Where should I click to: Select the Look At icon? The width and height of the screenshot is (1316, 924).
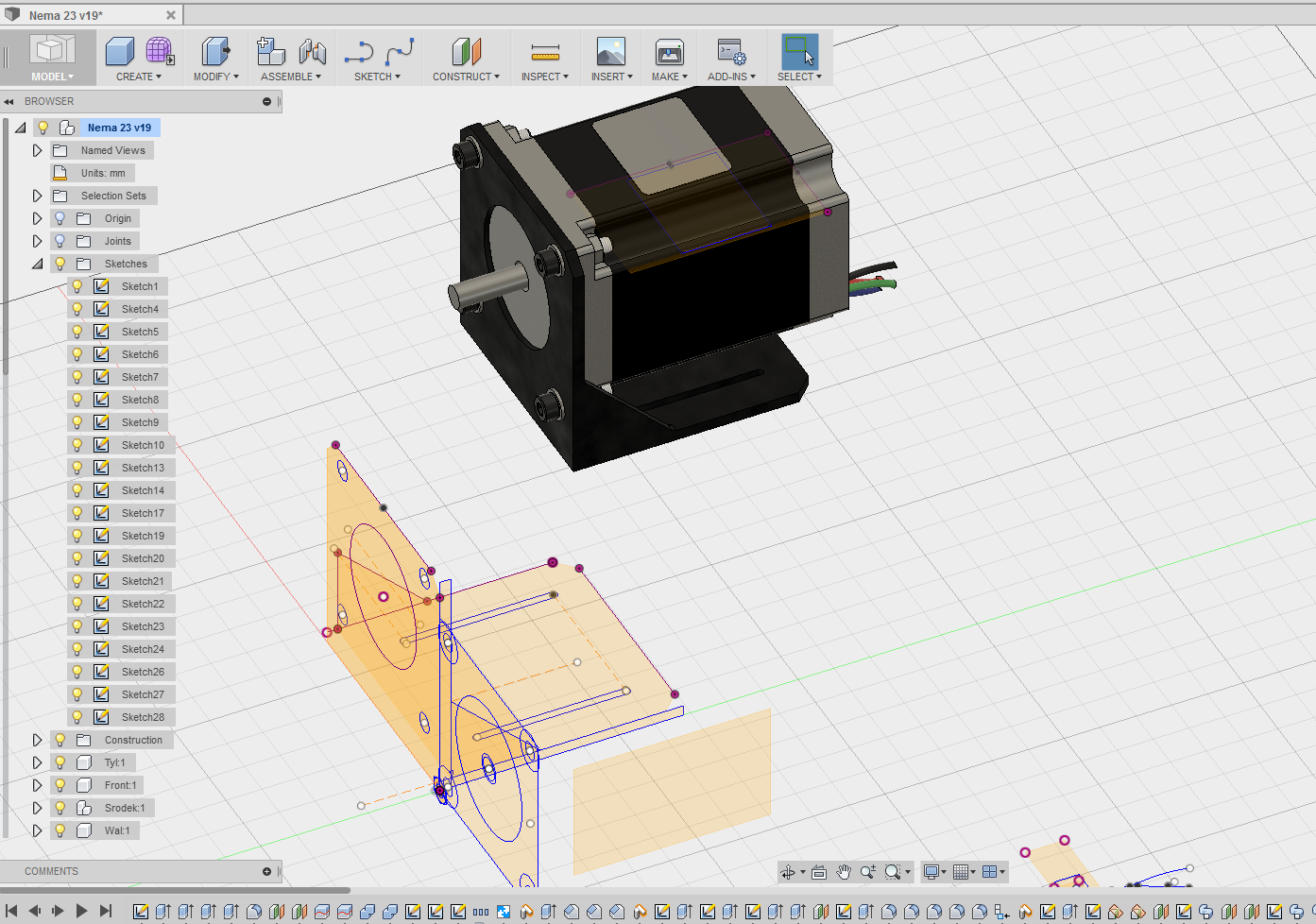[x=819, y=872]
